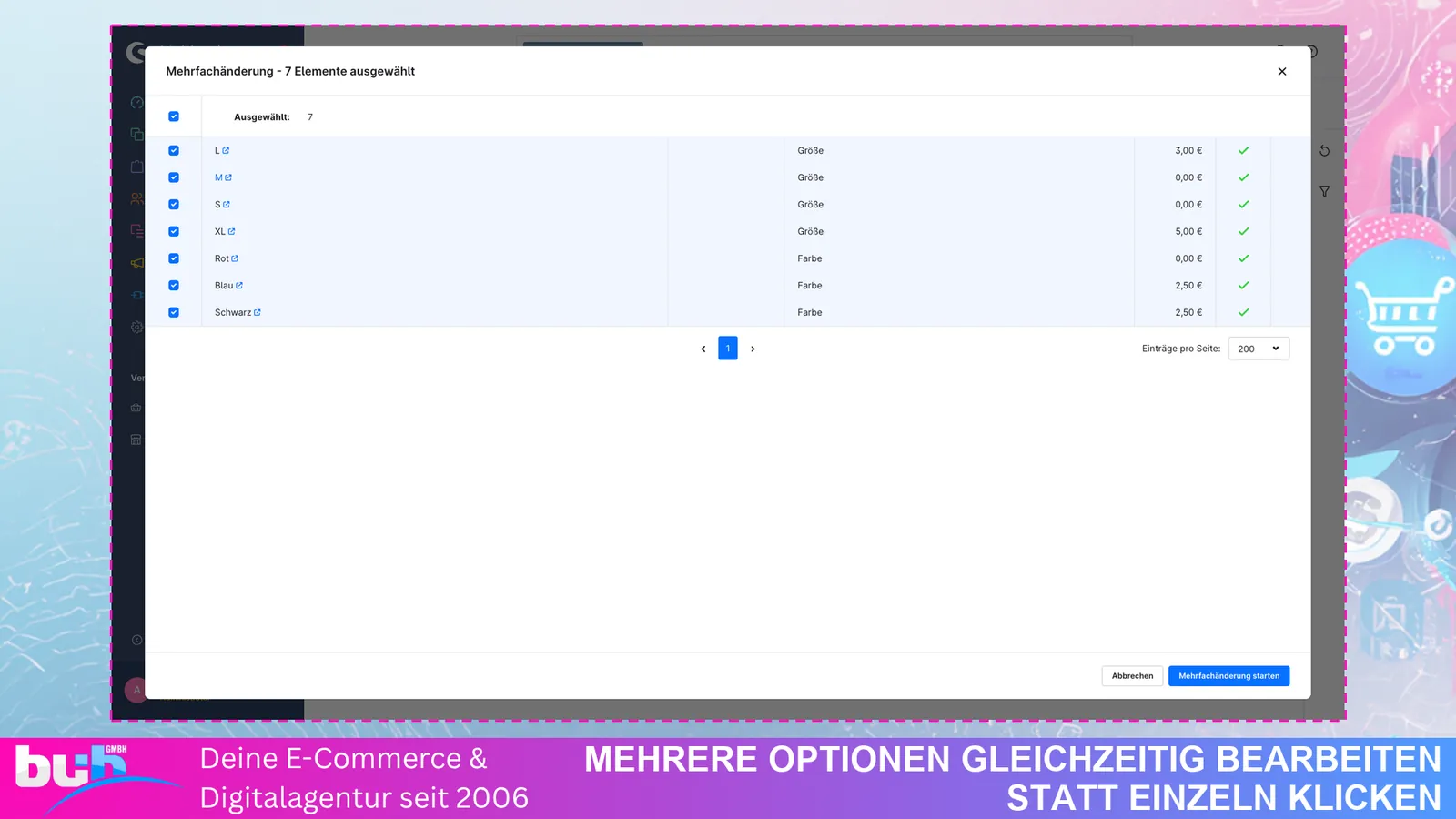This screenshot has width=1456, height=819.
Task: Click the 0,00 € price in the M row
Action: click(1188, 177)
